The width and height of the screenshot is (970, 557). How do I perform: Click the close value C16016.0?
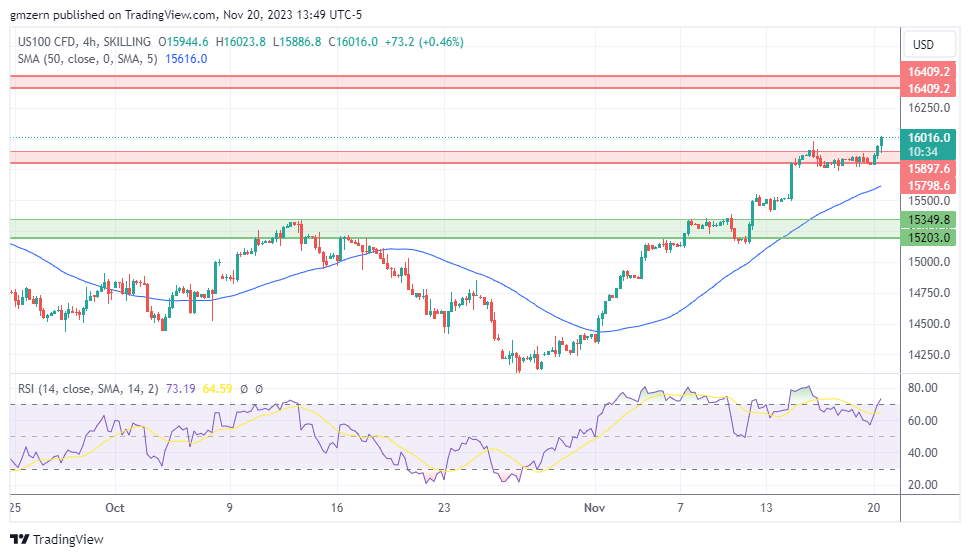pos(353,41)
